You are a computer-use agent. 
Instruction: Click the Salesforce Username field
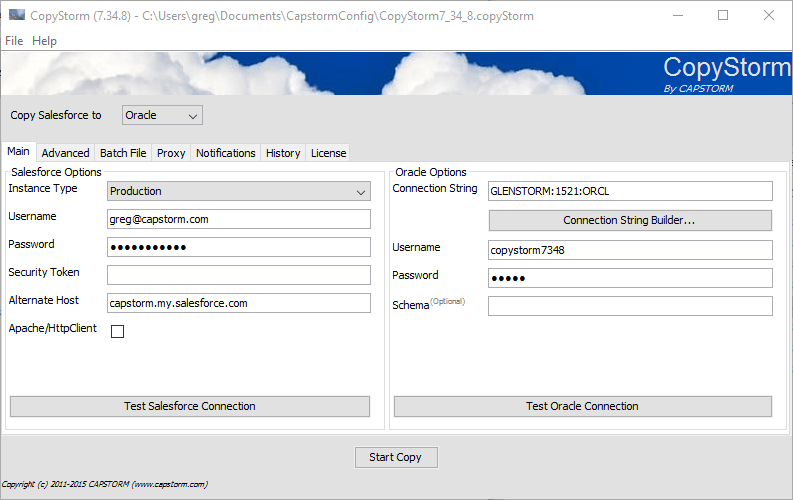(x=239, y=219)
